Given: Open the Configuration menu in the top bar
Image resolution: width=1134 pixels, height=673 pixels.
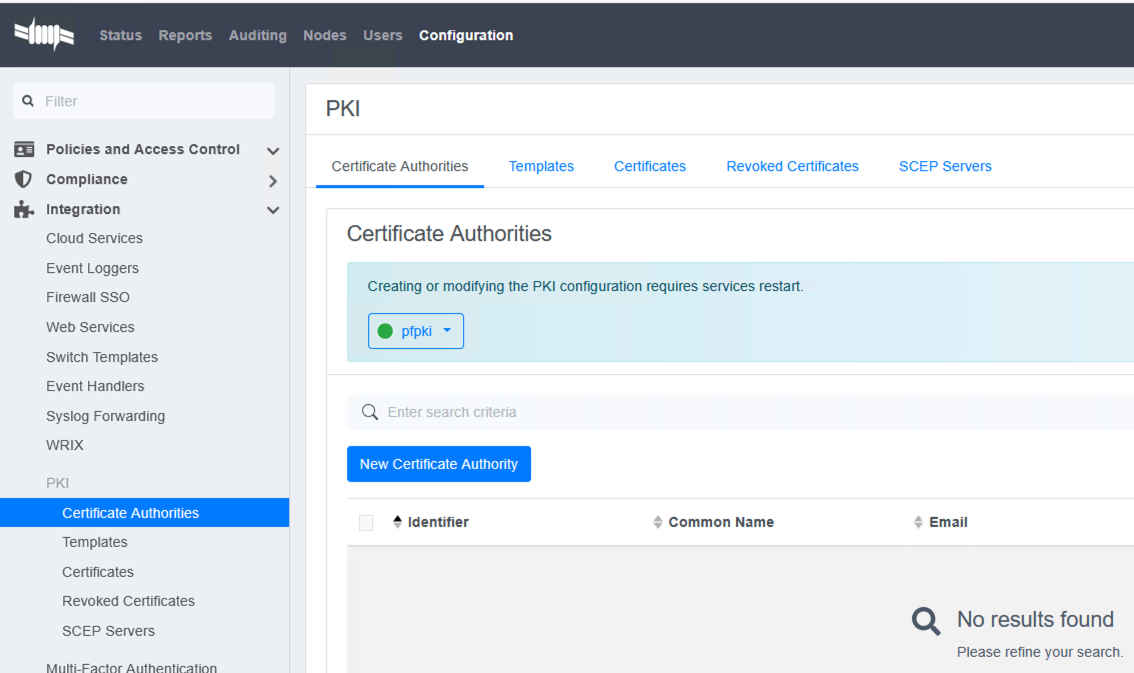Looking at the screenshot, I should pos(465,35).
